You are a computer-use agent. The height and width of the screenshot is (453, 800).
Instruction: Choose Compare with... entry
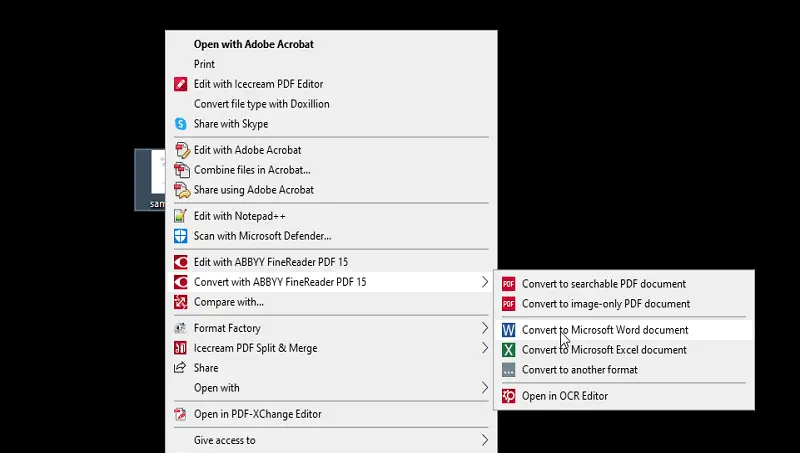(x=332, y=302)
